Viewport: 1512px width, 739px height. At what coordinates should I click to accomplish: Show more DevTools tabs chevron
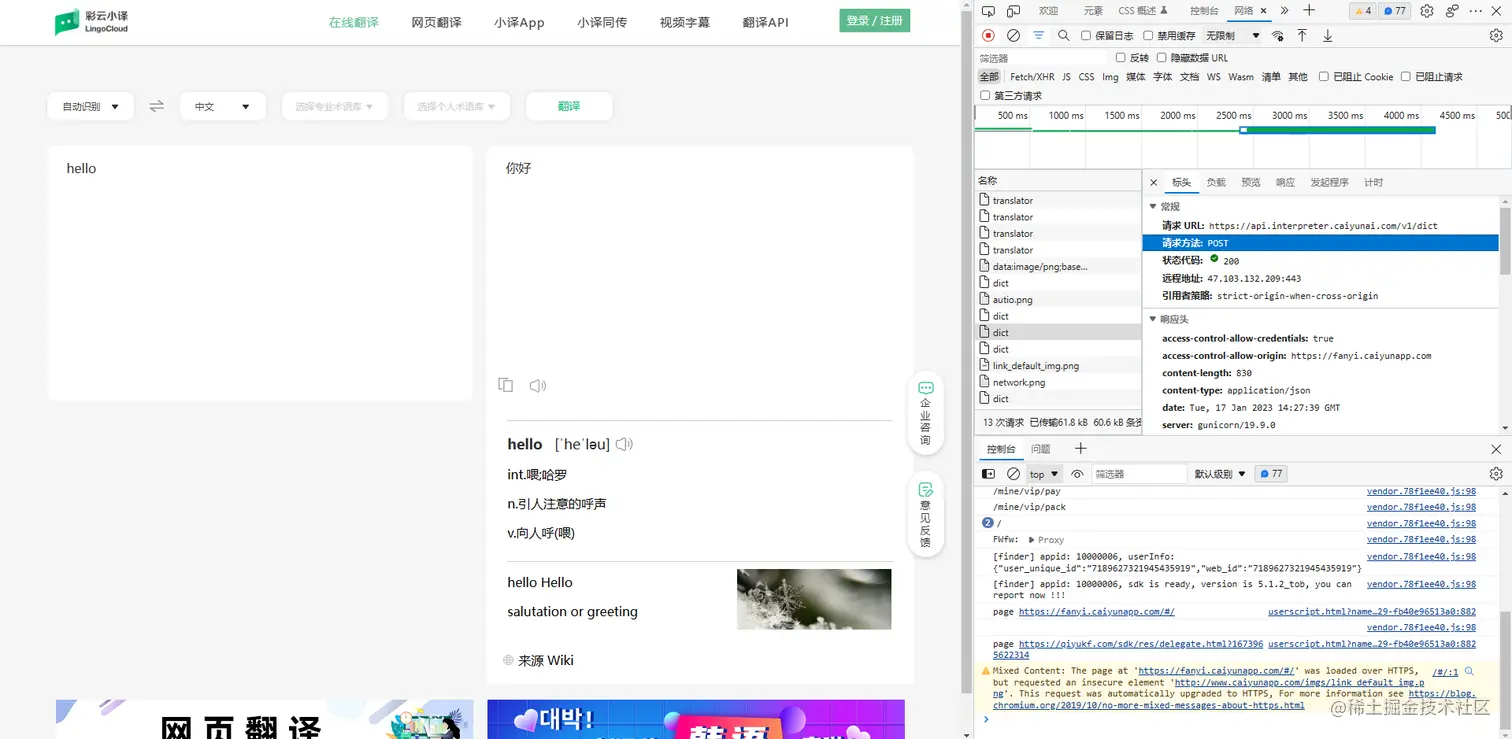click(1284, 11)
